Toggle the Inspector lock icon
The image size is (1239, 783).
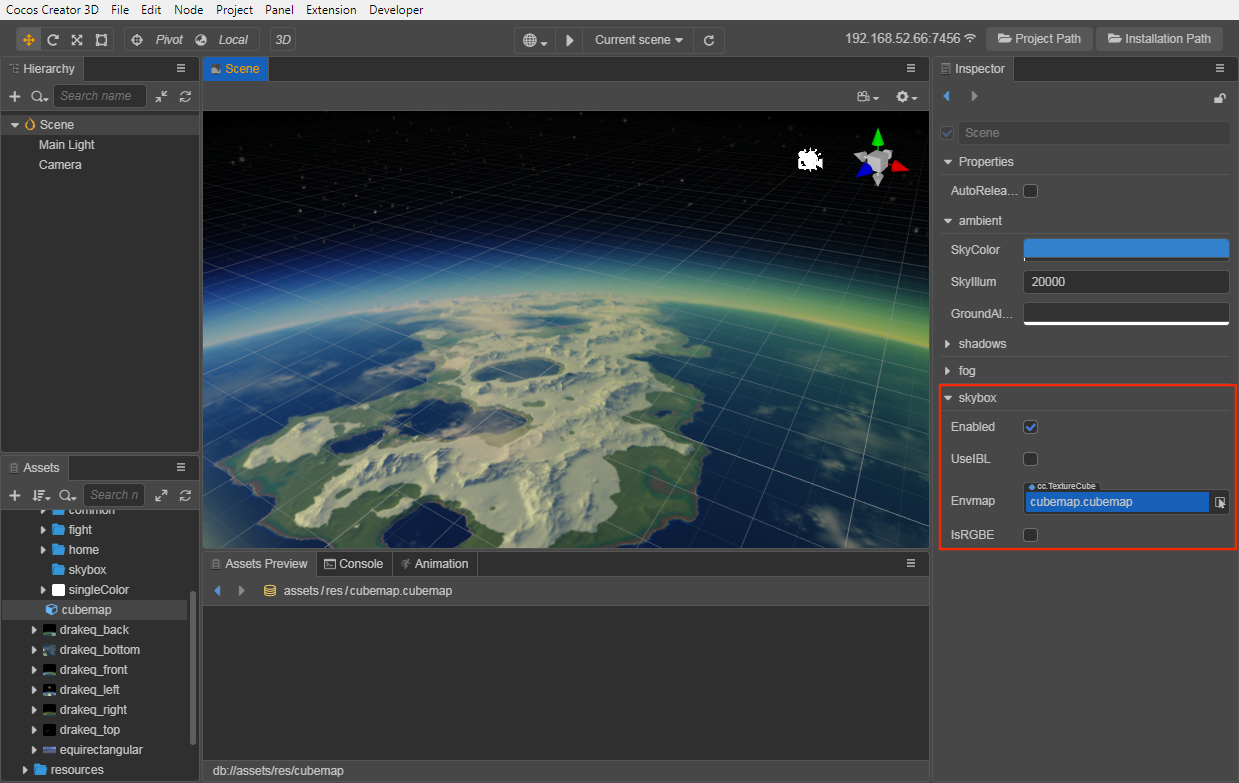[1219, 97]
